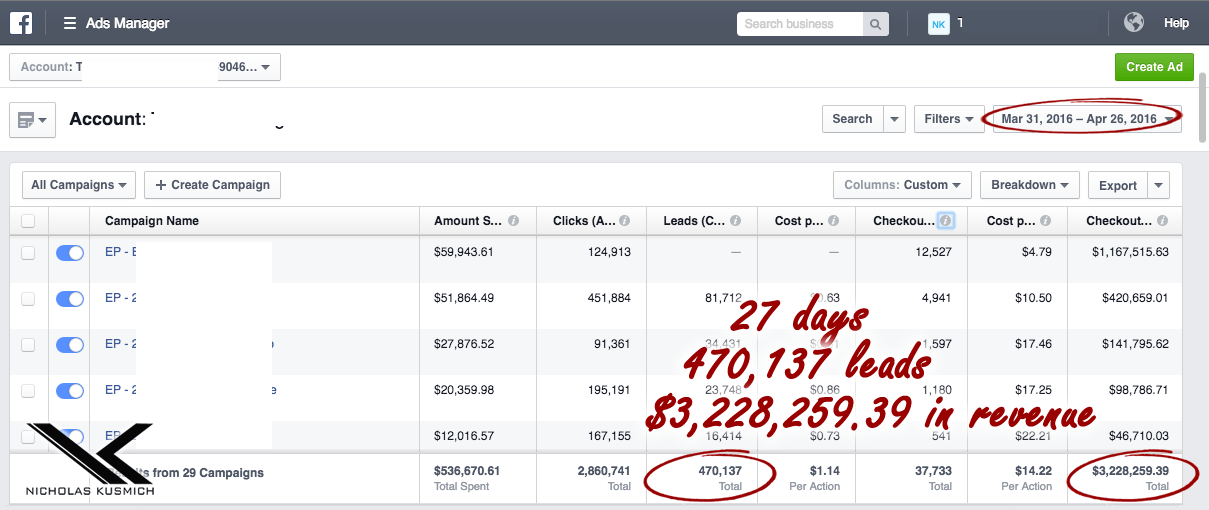Show info for Amount Spent column
Image resolution: width=1209 pixels, height=510 pixels.
(x=513, y=221)
